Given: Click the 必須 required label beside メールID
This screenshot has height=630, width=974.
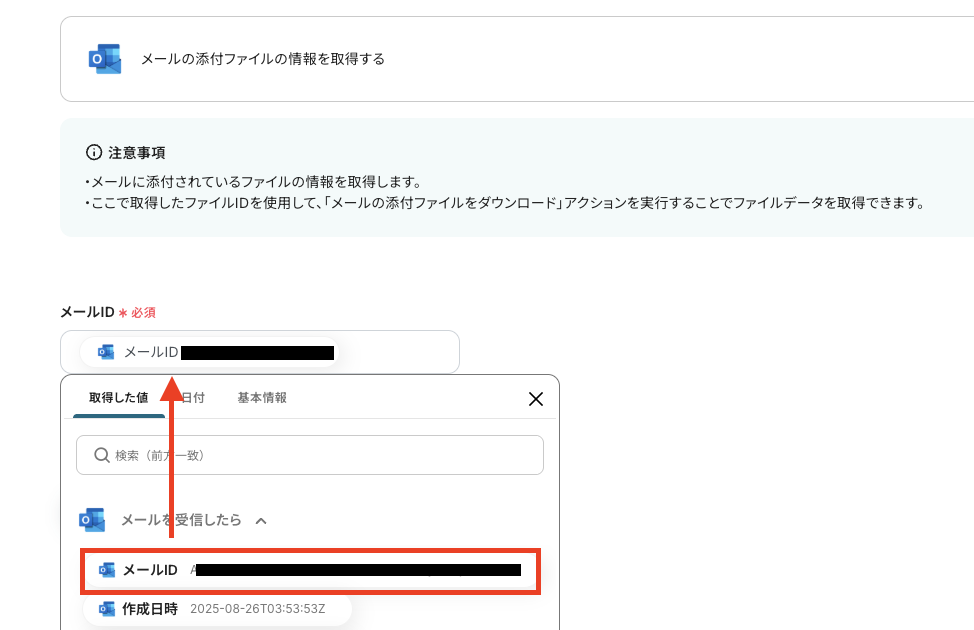Looking at the screenshot, I should coord(146,312).
